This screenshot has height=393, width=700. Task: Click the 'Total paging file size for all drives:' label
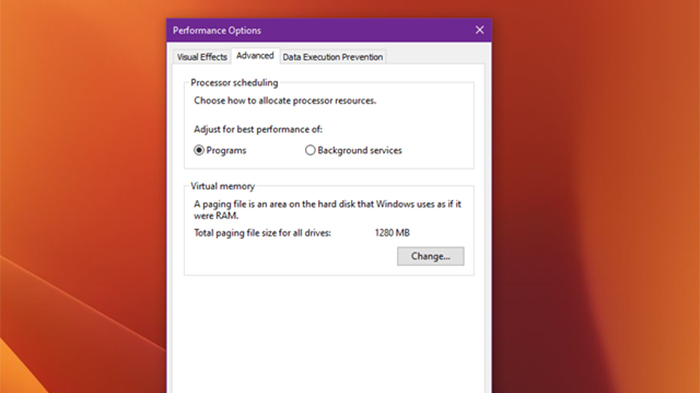[262, 233]
